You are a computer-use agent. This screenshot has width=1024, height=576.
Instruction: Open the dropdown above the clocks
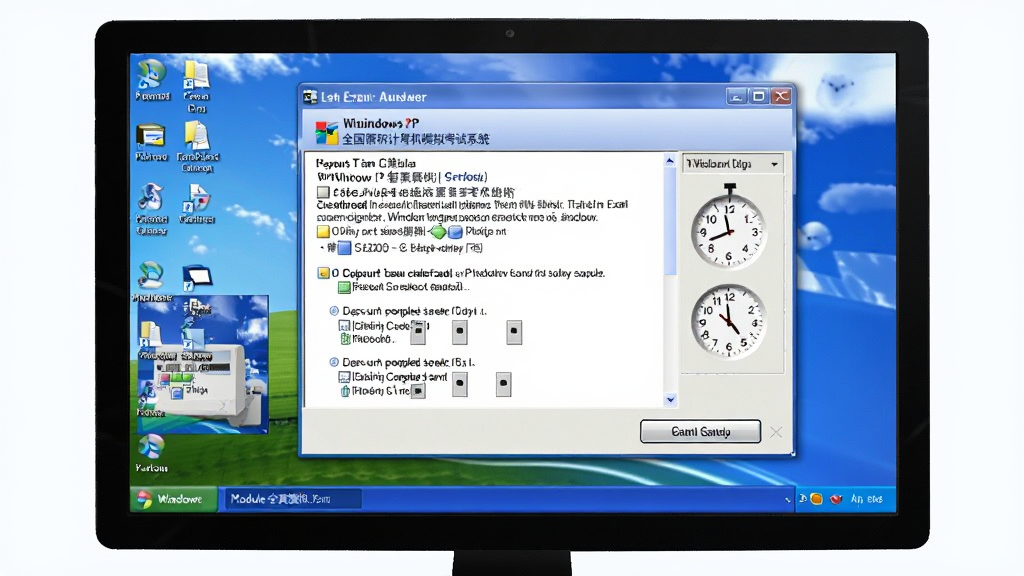tap(733, 164)
